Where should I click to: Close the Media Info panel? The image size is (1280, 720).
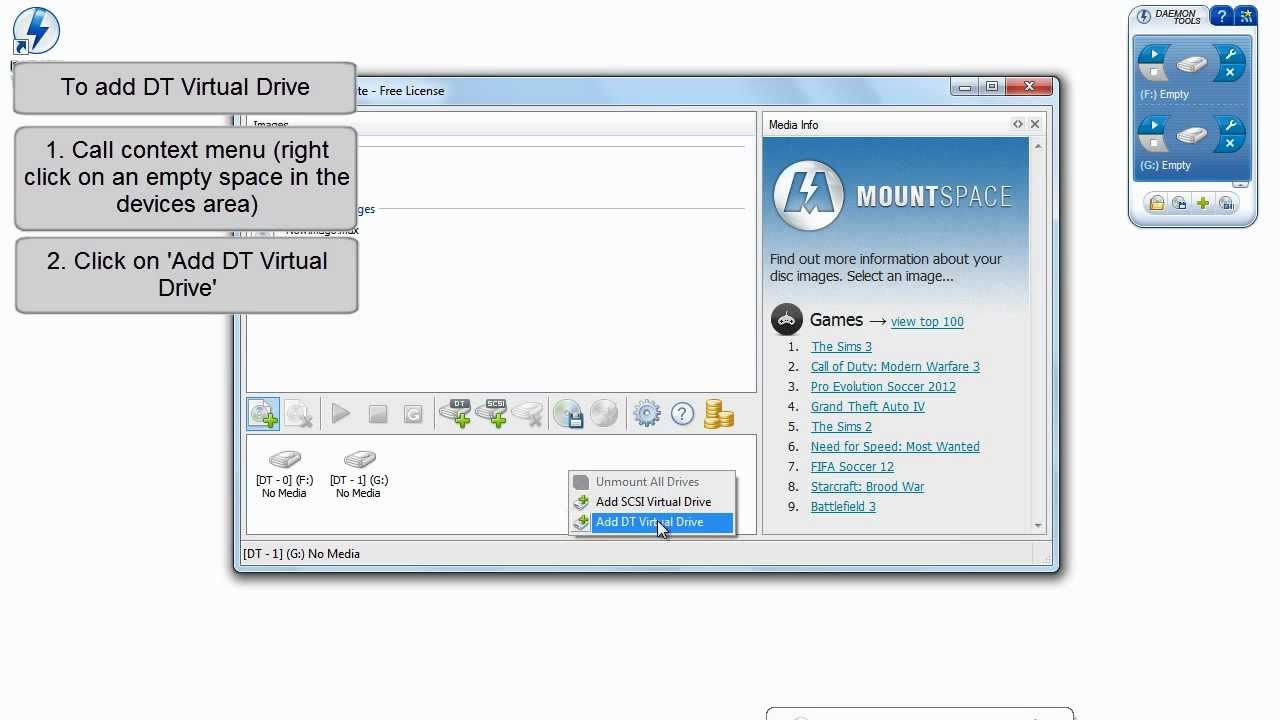(1035, 124)
